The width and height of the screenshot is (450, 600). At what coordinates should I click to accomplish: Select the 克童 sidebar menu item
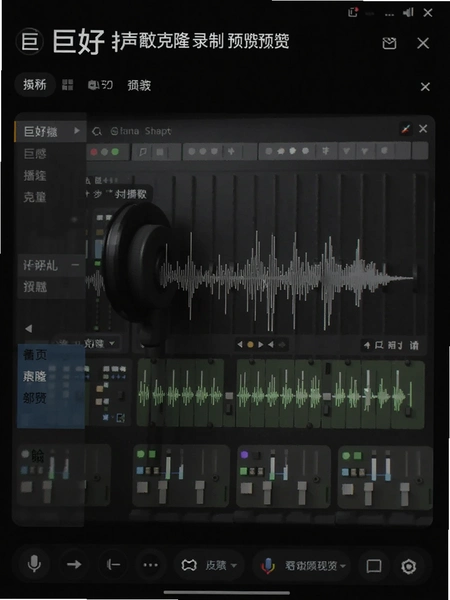(x=35, y=197)
